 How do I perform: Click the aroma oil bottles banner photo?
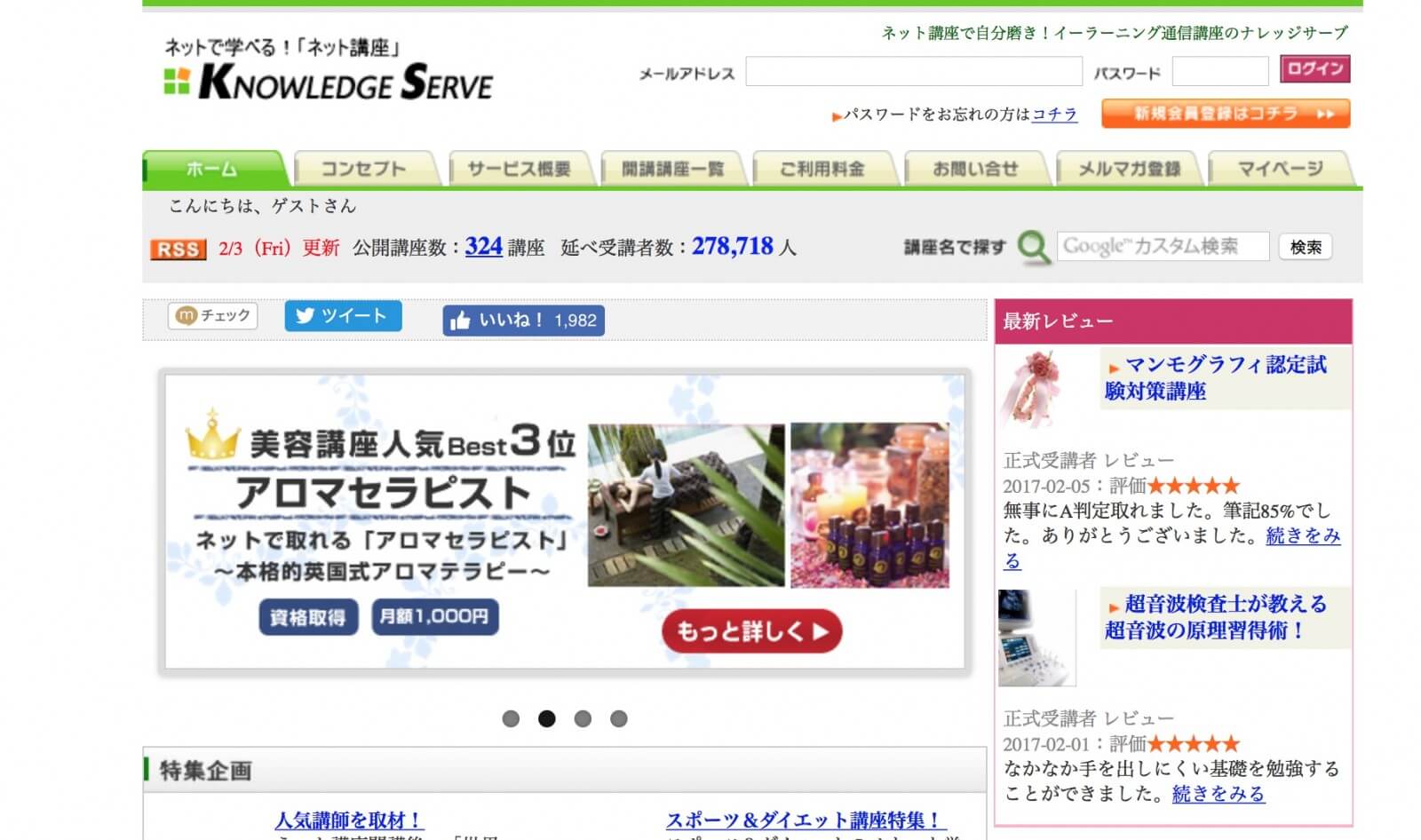click(x=869, y=504)
